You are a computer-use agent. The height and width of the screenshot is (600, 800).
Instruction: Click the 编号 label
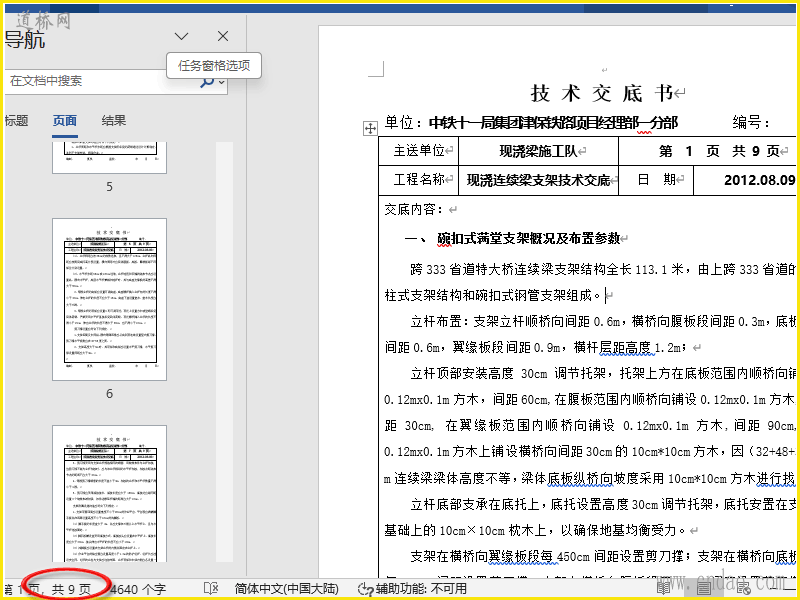click(x=750, y=122)
